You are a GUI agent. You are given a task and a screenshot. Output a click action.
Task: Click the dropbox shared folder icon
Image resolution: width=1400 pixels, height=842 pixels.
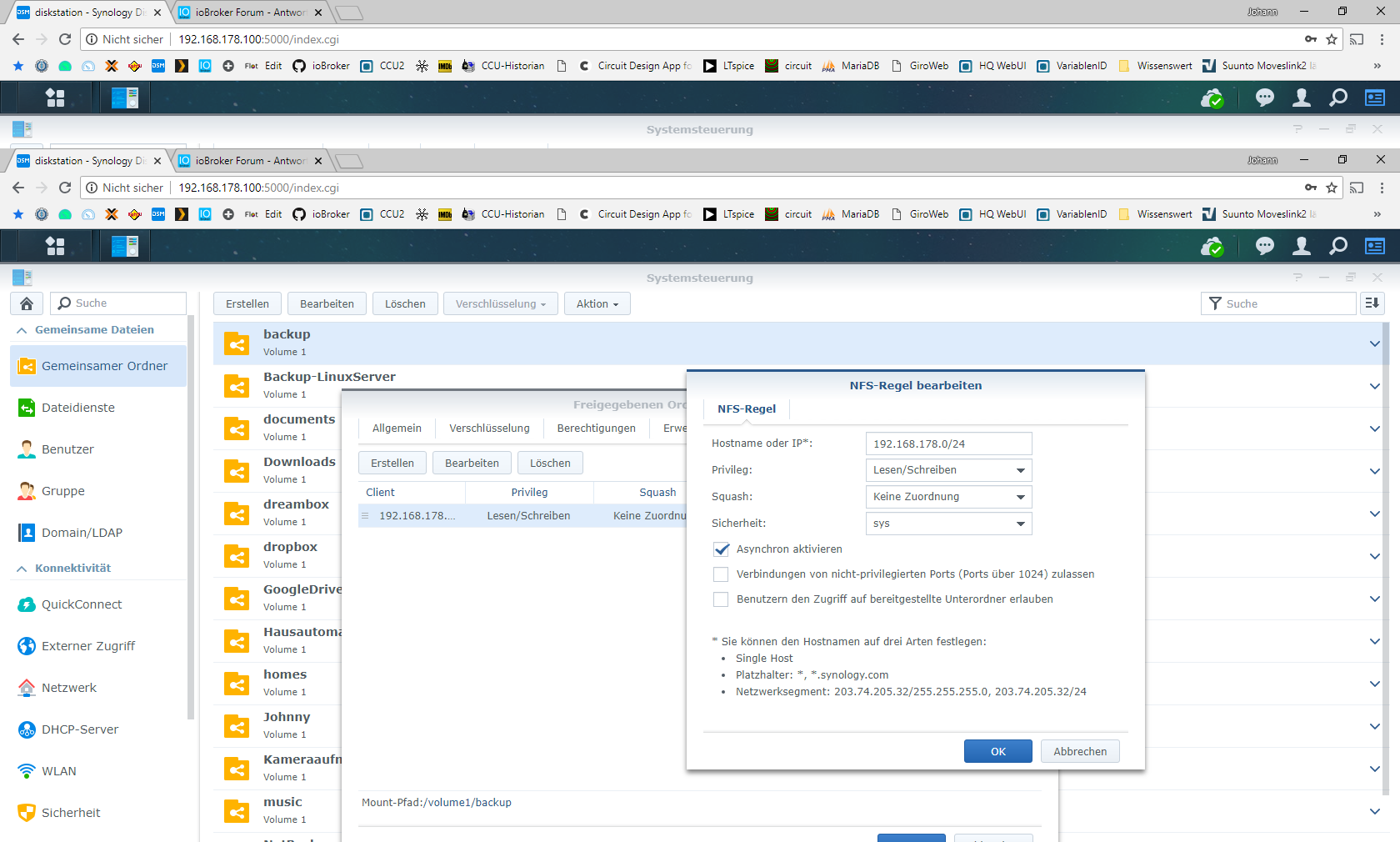(237, 556)
